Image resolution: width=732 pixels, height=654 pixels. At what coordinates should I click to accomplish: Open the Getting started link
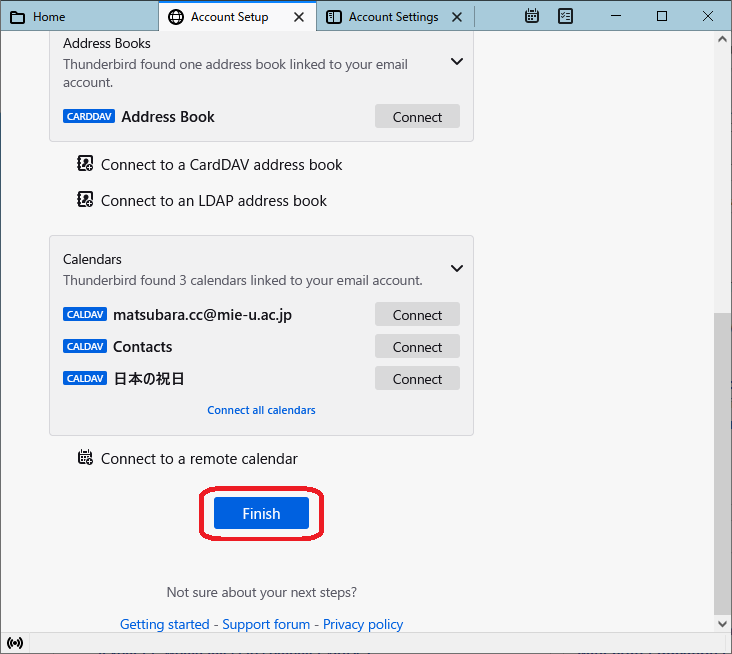[x=165, y=624]
